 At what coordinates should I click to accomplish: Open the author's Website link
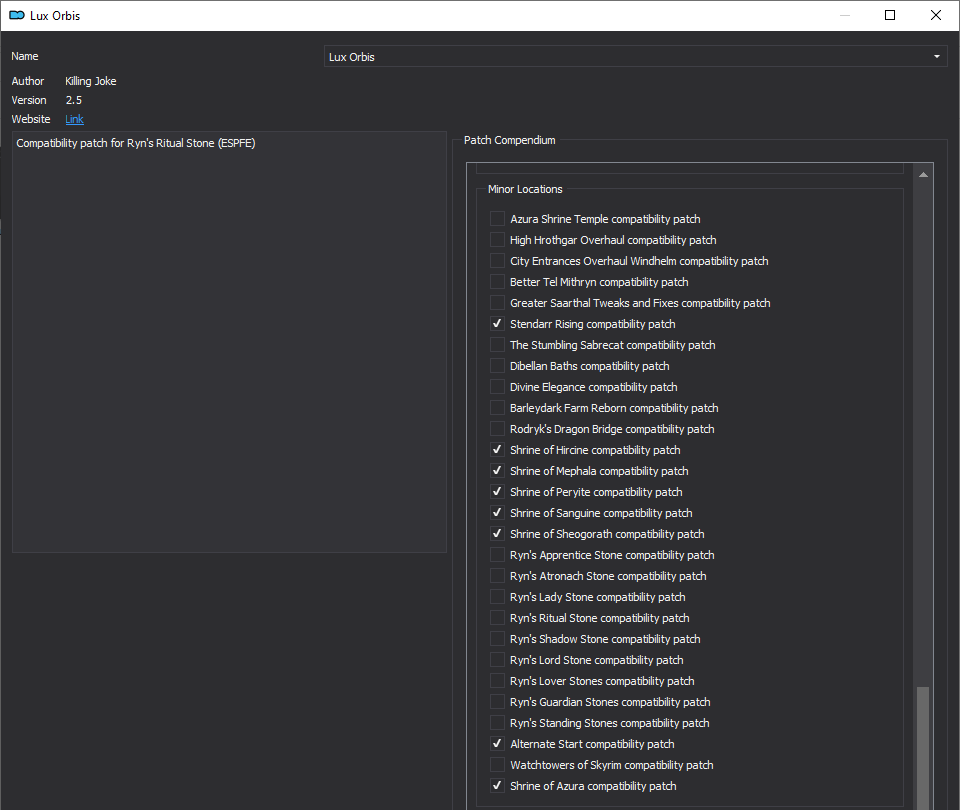(x=74, y=119)
